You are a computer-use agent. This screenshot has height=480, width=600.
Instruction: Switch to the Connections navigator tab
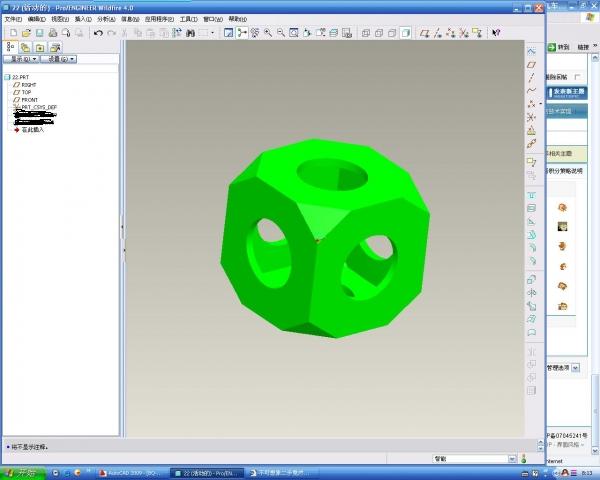(55, 47)
